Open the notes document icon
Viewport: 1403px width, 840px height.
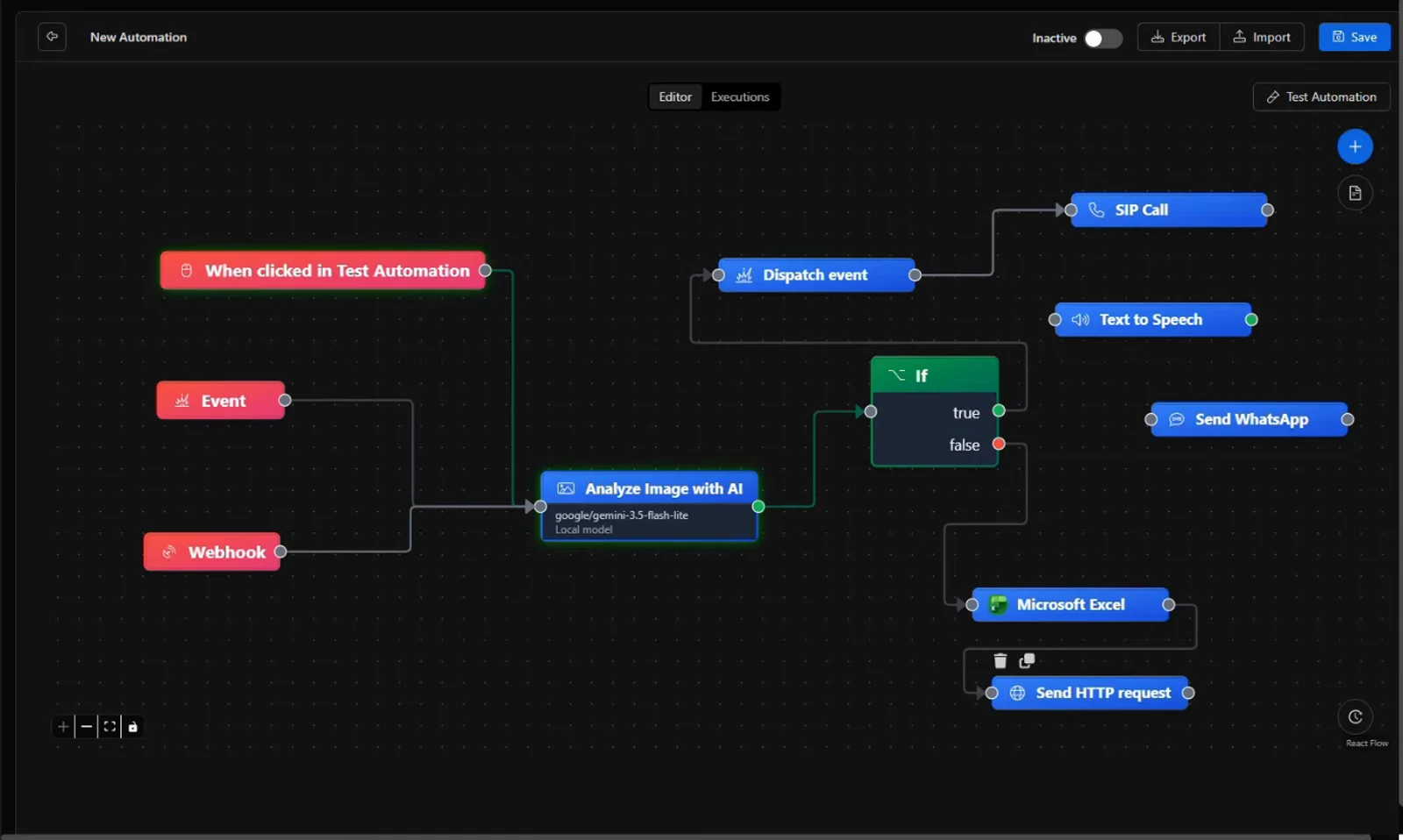point(1355,193)
